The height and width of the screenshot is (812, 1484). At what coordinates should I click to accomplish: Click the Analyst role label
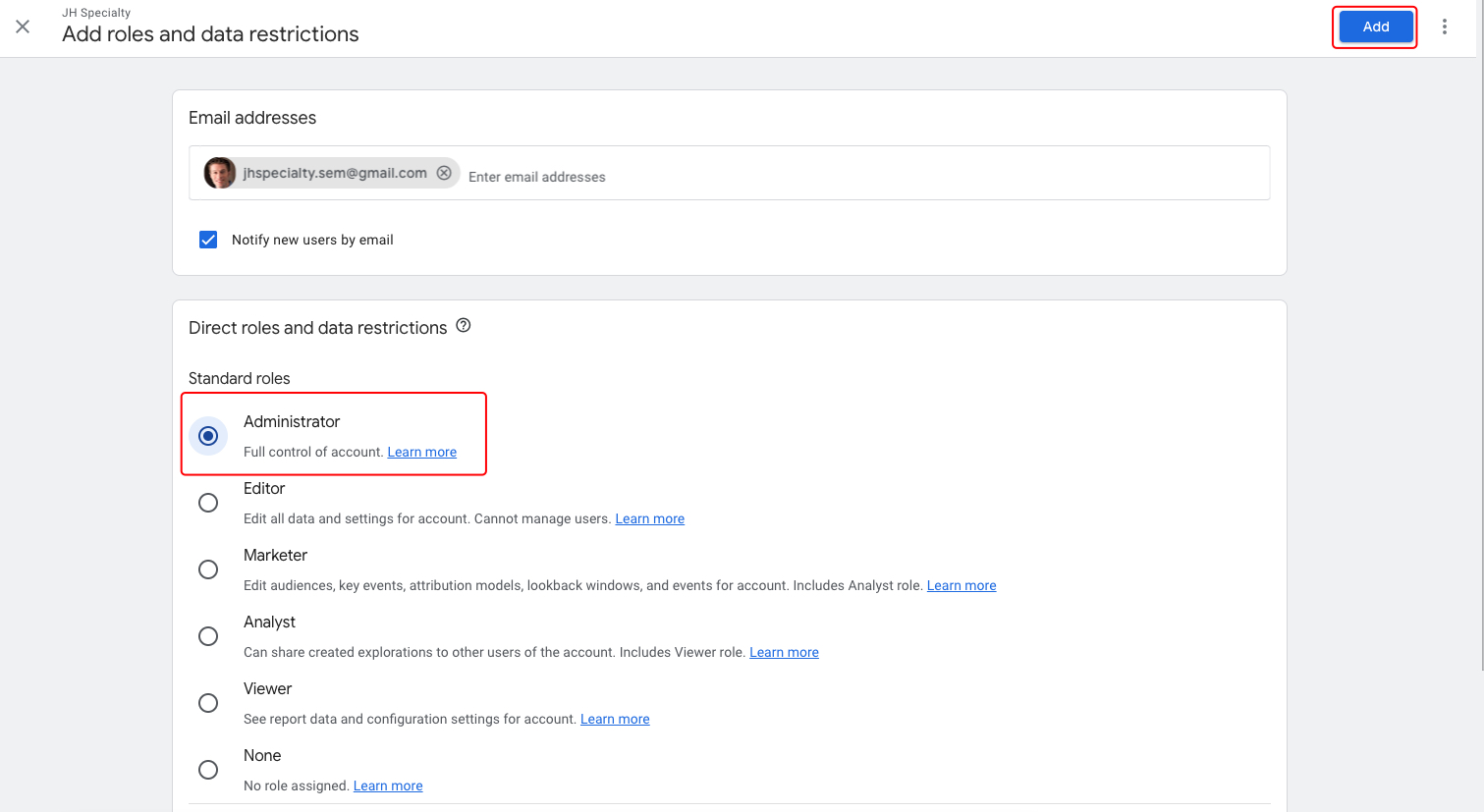(269, 622)
